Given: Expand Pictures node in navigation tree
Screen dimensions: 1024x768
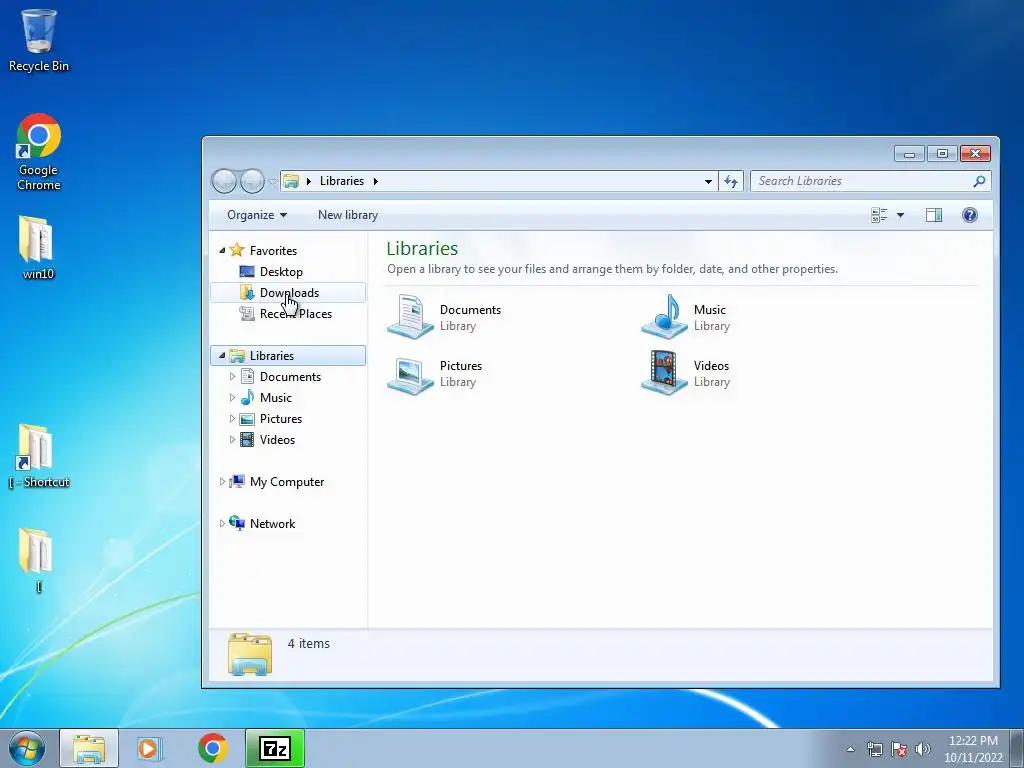Looking at the screenshot, I should (232, 419).
